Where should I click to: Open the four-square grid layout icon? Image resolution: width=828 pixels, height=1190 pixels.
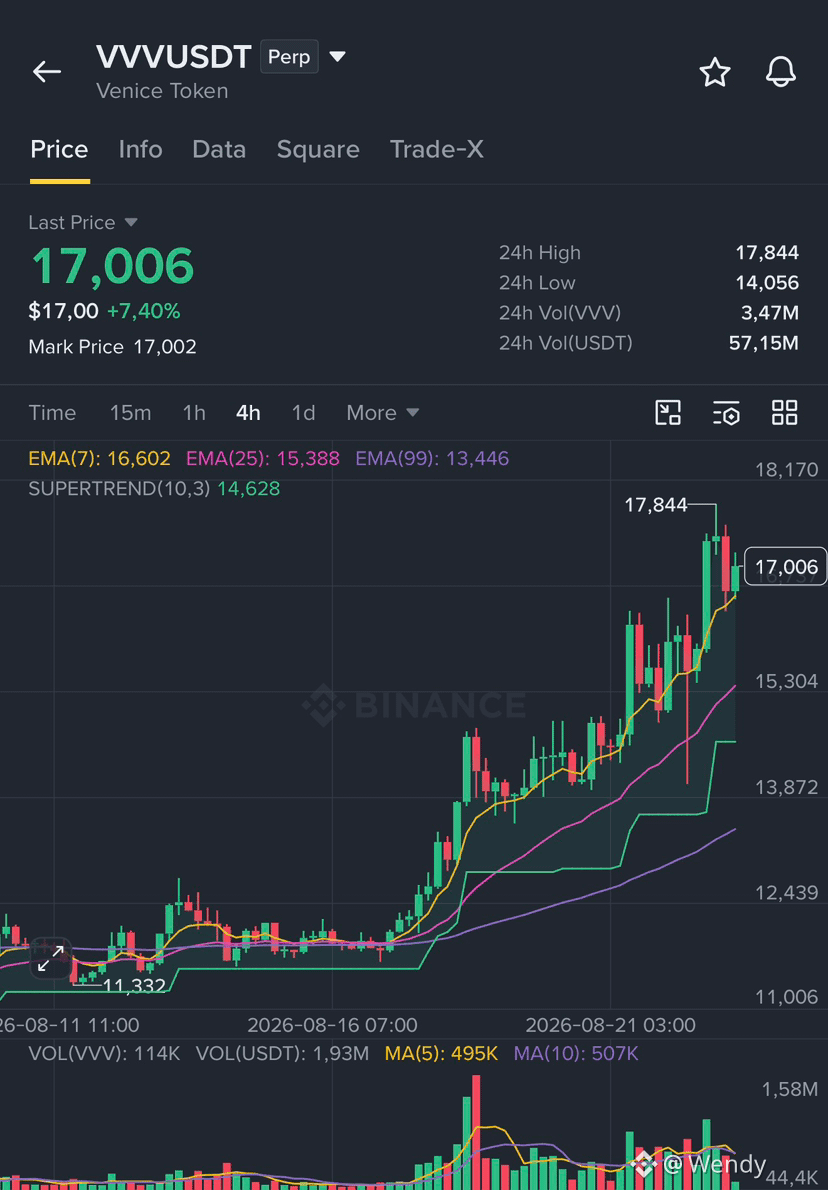(x=785, y=413)
